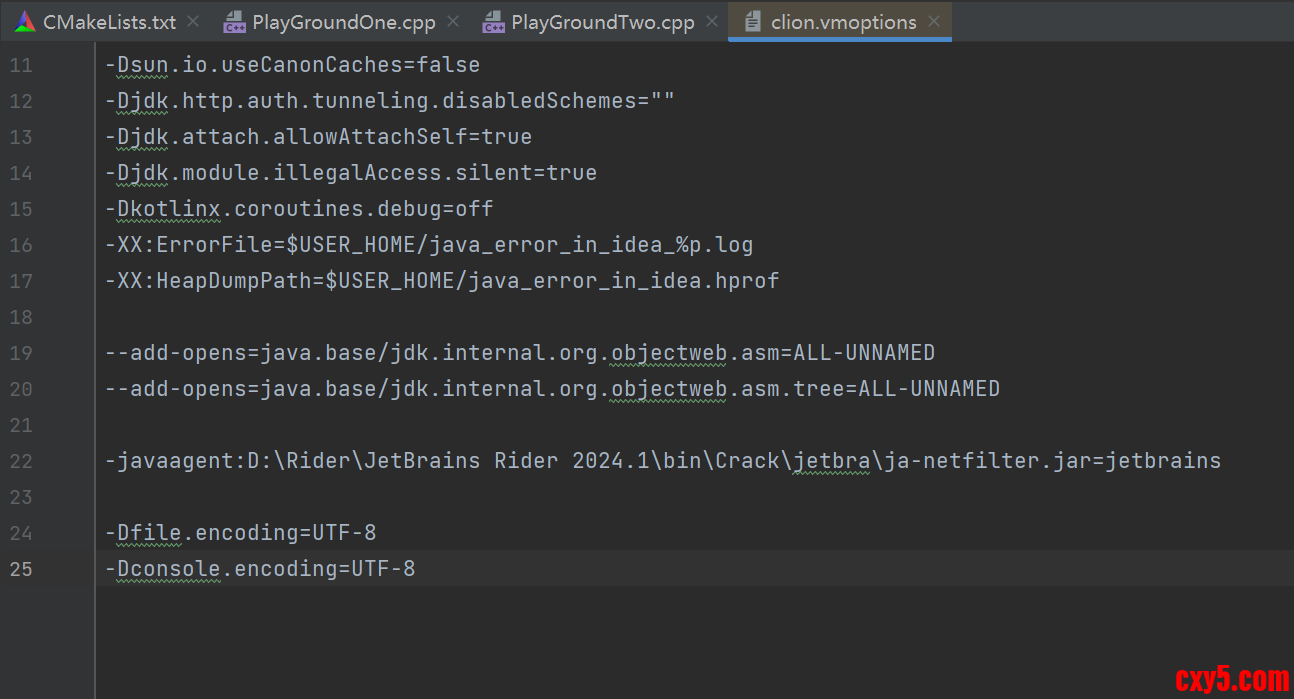
Task: Open the PlayGroundOne.cpp tab
Action: pos(343,22)
